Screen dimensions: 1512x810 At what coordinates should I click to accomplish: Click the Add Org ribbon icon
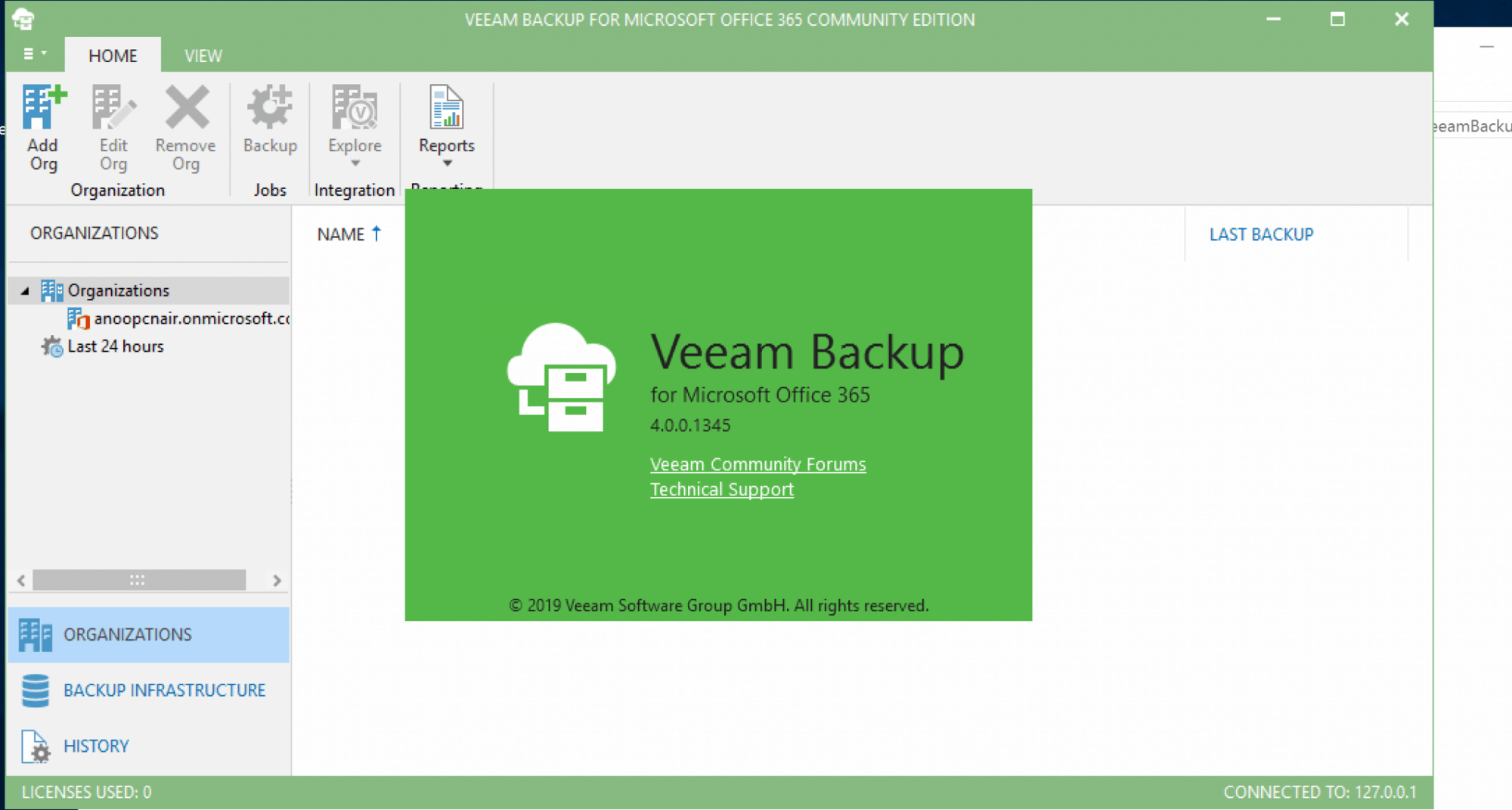[44, 107]
